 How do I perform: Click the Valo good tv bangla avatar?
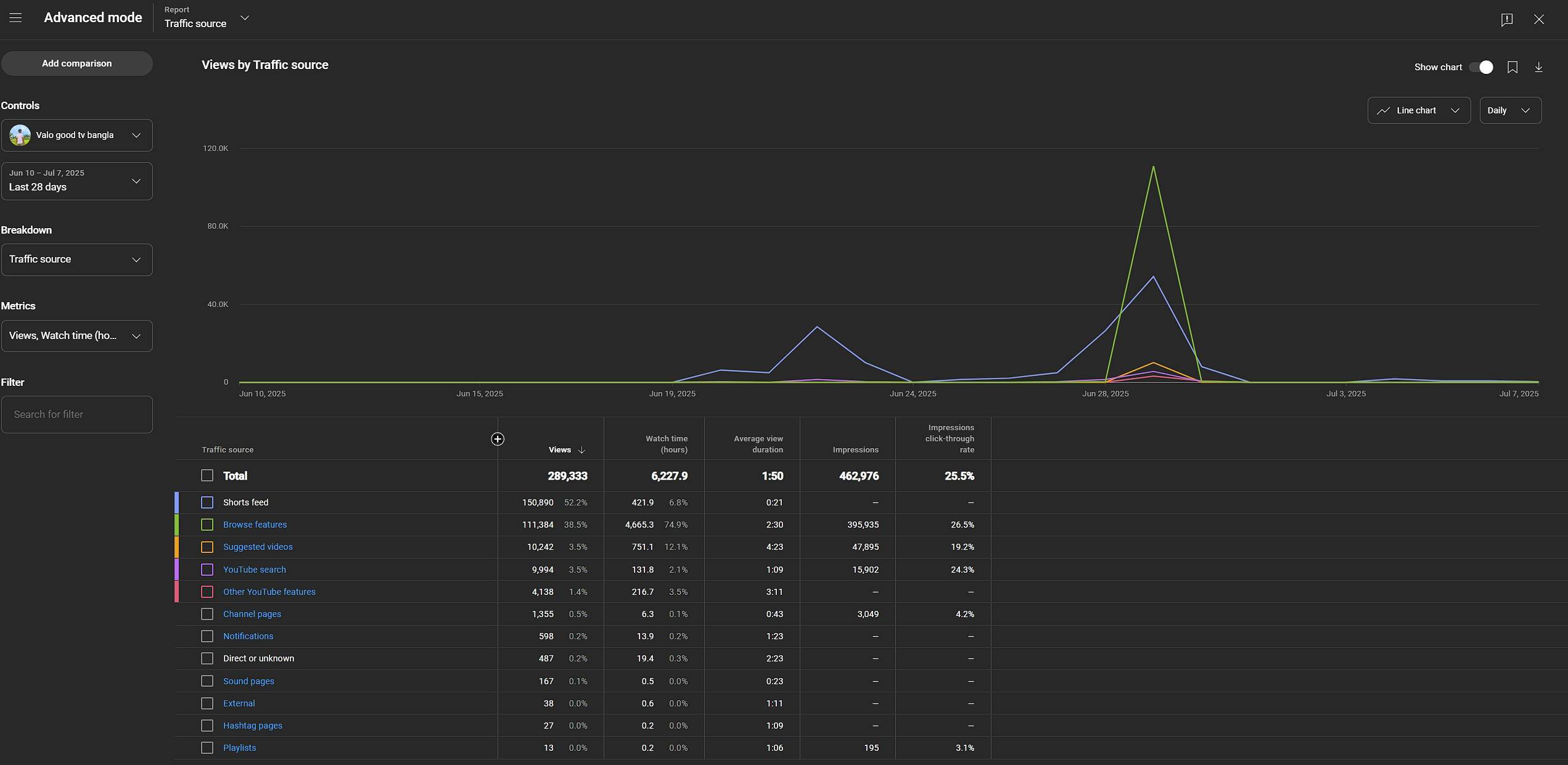tap(20, 135)
